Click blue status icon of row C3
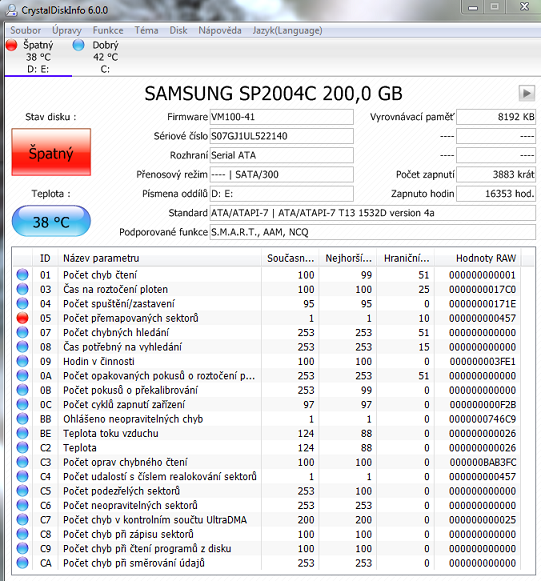The height and width of the screenshot is (581, 541). tap(23, 462)
